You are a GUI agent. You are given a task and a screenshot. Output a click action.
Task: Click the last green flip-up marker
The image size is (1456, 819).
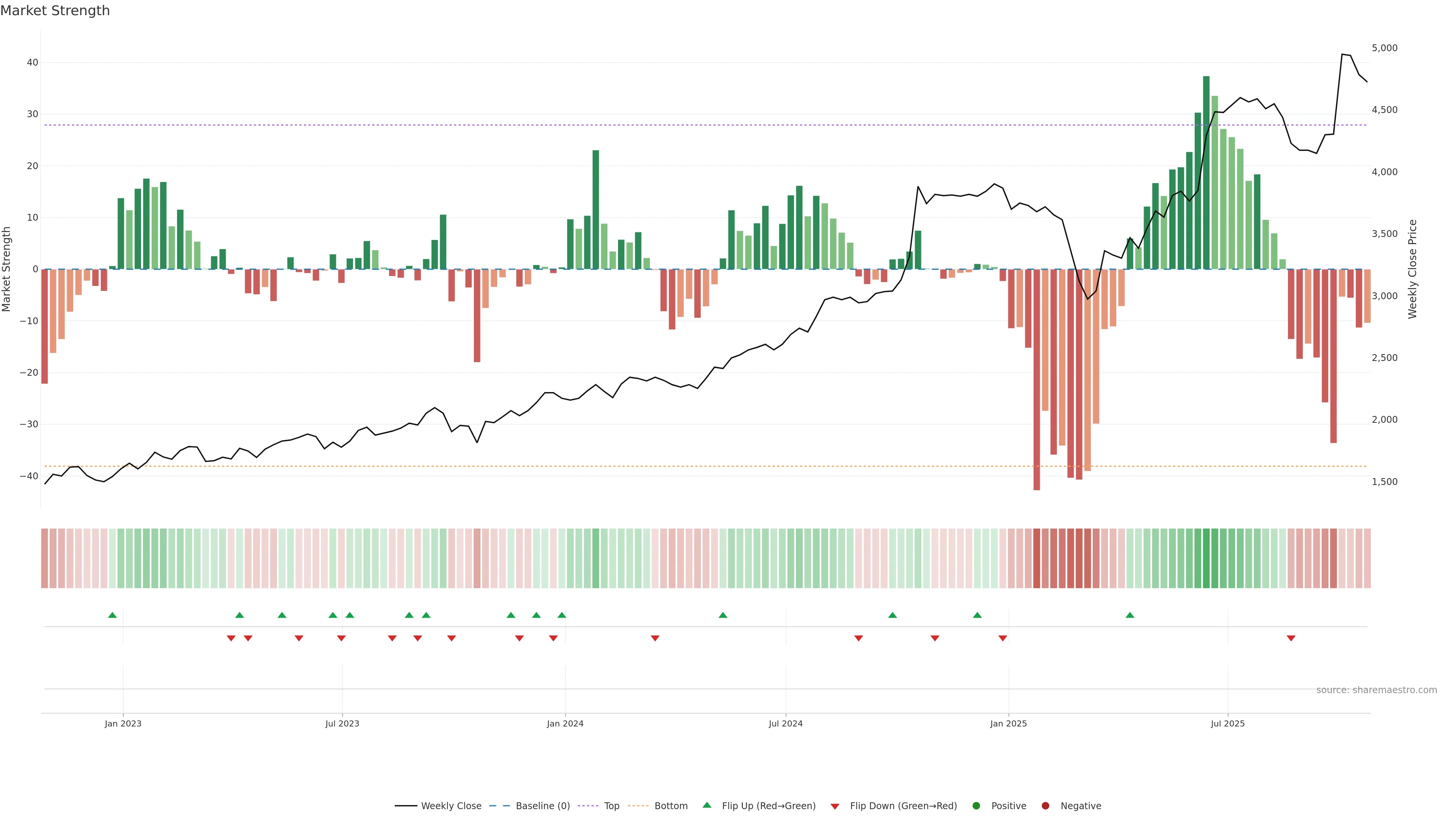[1130, 615]
